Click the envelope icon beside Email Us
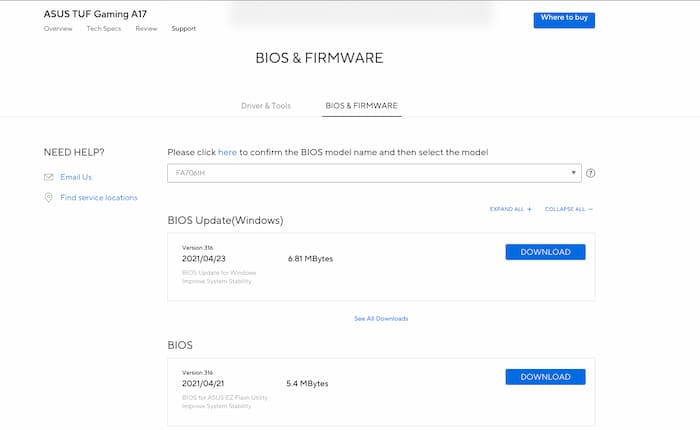The width and height of the screenshot is (700, 430). pos(49,177)
